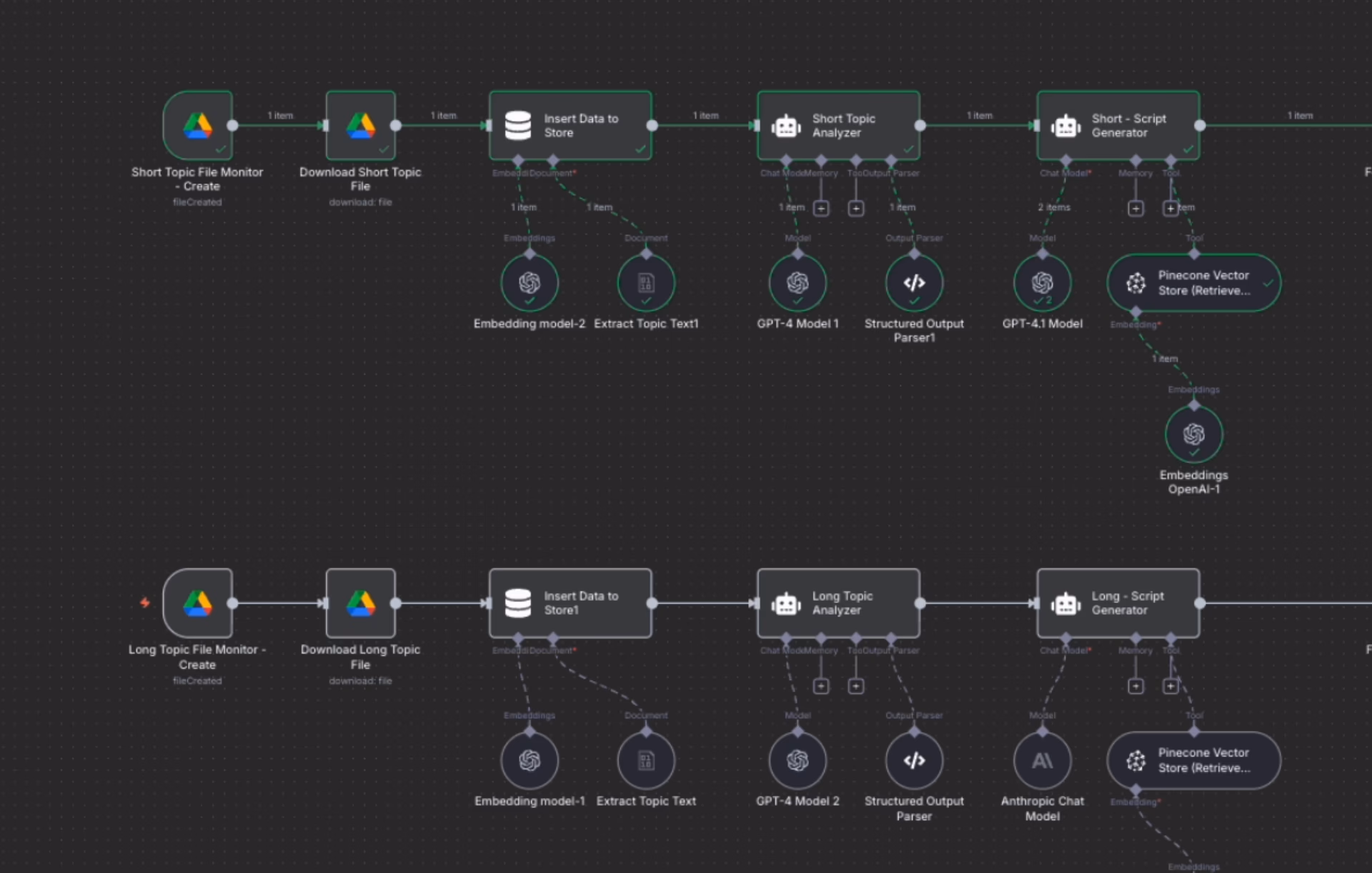1372x873 pixels.
Task: Add Memory sub-node to Long - Script Generator
Action: tap(1135, 687)
